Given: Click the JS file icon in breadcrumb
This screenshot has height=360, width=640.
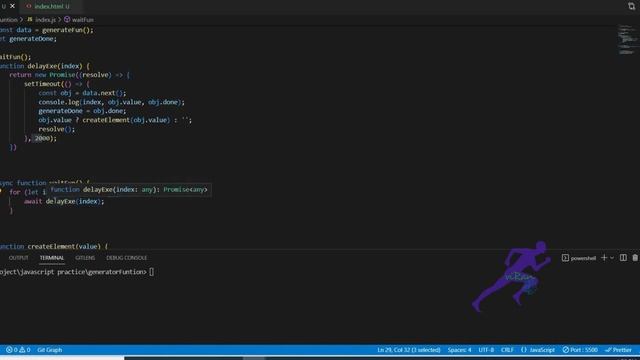Looking at the screenshot, I should pos(30,20).
